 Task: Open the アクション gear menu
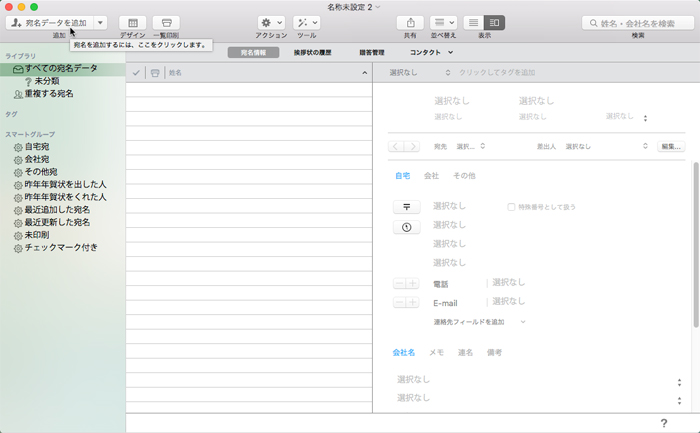point(270,22)
